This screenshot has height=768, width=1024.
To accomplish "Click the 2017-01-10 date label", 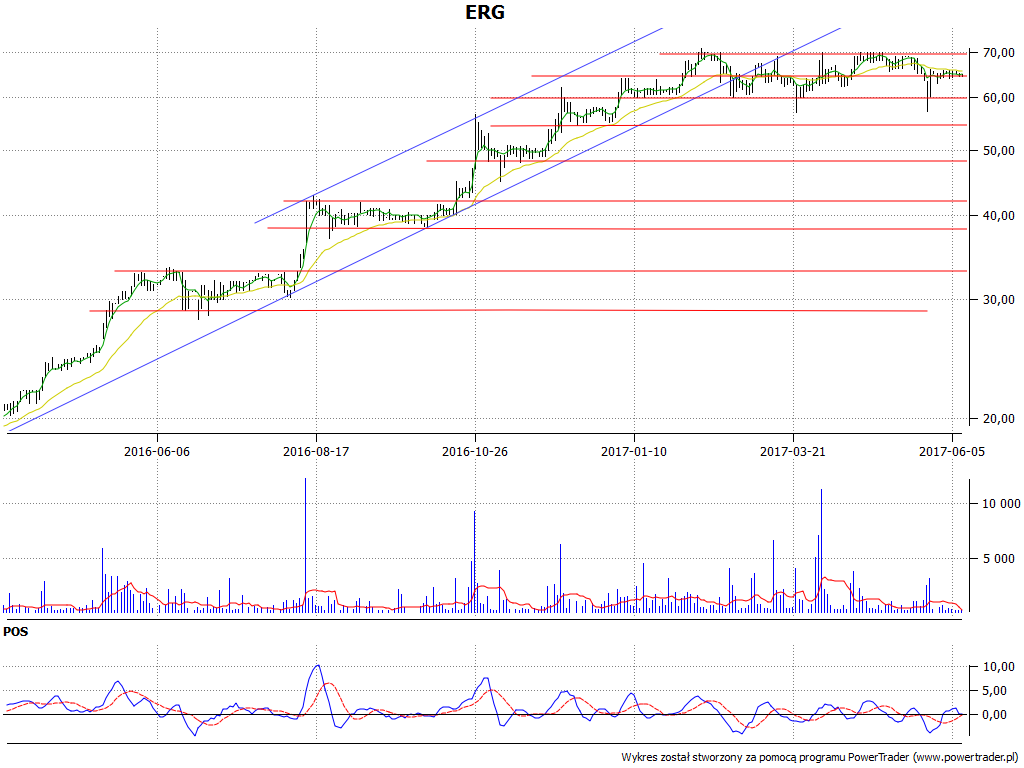I will click(634, 451).
